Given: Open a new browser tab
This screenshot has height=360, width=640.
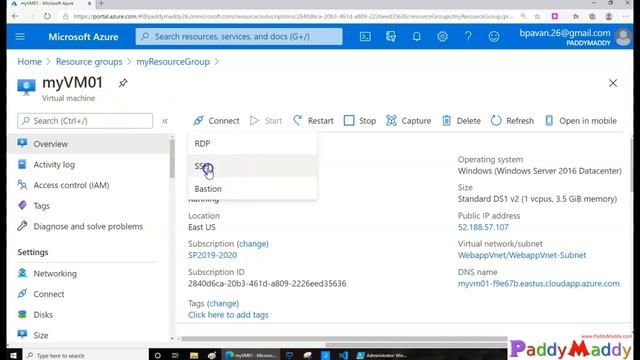Looking at the screenshot, I should coord(101,3).
